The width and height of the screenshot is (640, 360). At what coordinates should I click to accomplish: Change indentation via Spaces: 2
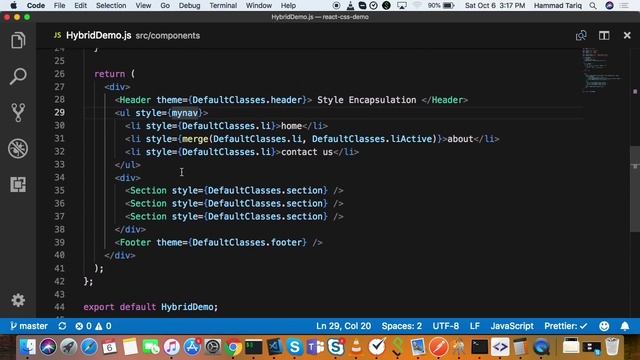click(402, 326)
